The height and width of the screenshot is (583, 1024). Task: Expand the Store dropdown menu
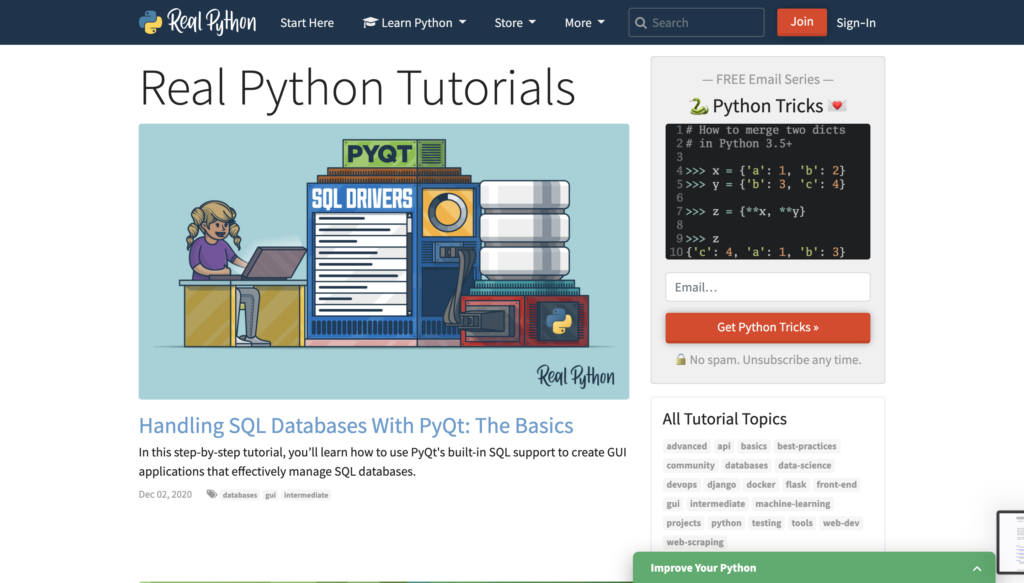[515, 23]
